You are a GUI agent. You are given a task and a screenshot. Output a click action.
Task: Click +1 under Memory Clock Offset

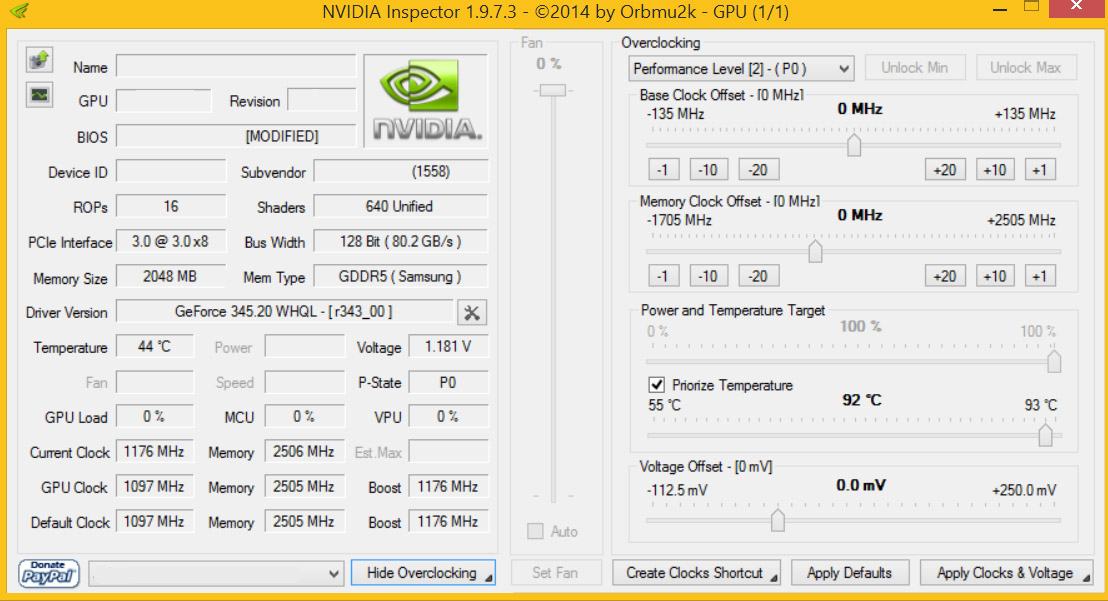click(1039, 275)
